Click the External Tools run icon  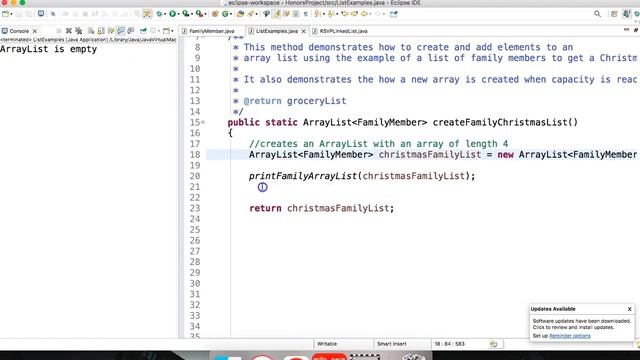point(199,14)
